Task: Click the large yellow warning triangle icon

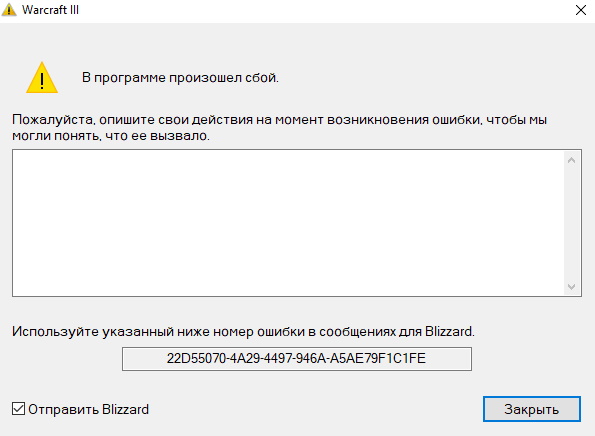Action: point(42,77)
